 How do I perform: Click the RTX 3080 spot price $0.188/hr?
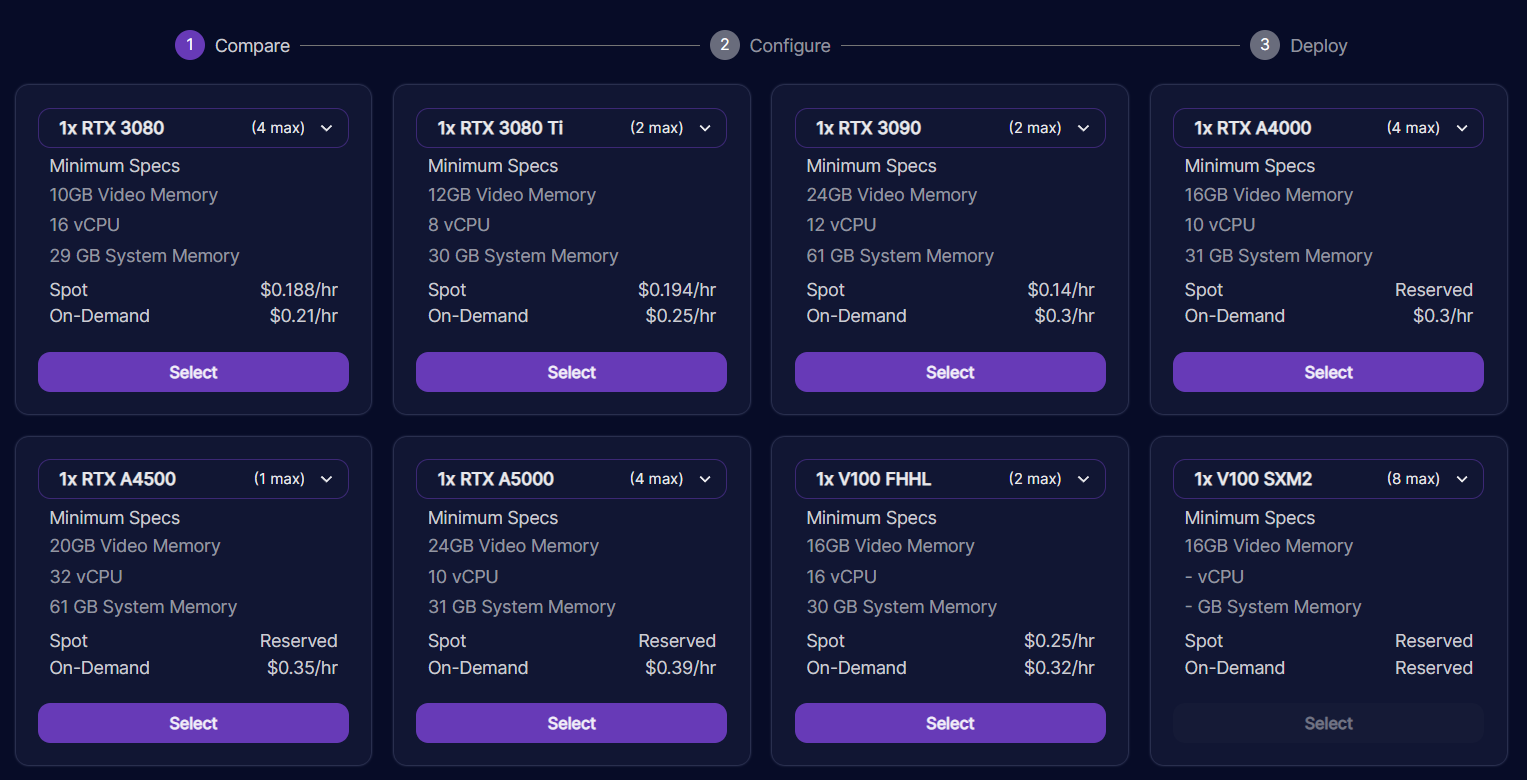[x=299, y=290]
